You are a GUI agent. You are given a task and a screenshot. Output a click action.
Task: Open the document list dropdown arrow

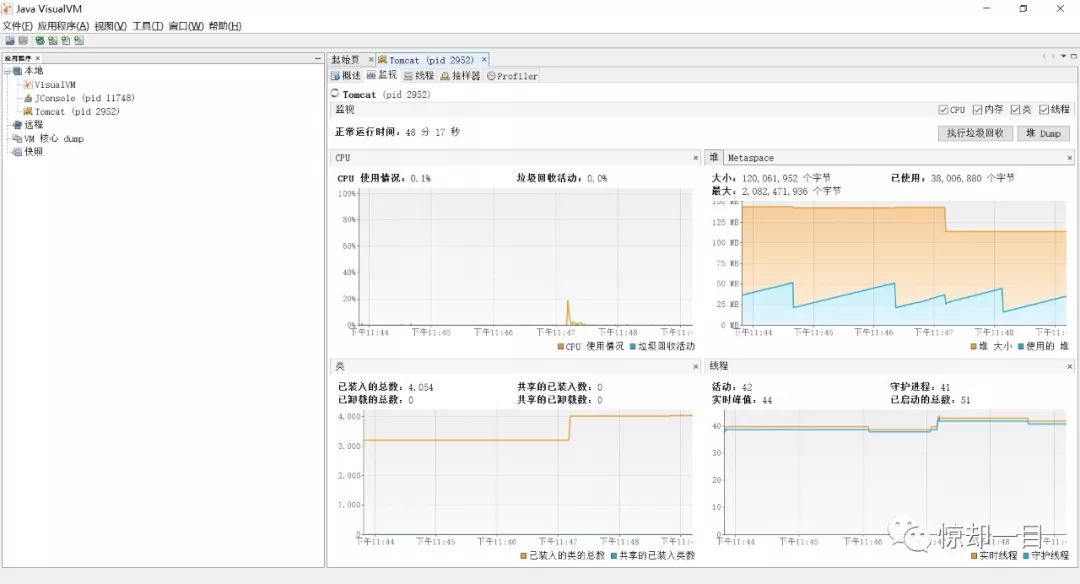(x=1063, y=56)
